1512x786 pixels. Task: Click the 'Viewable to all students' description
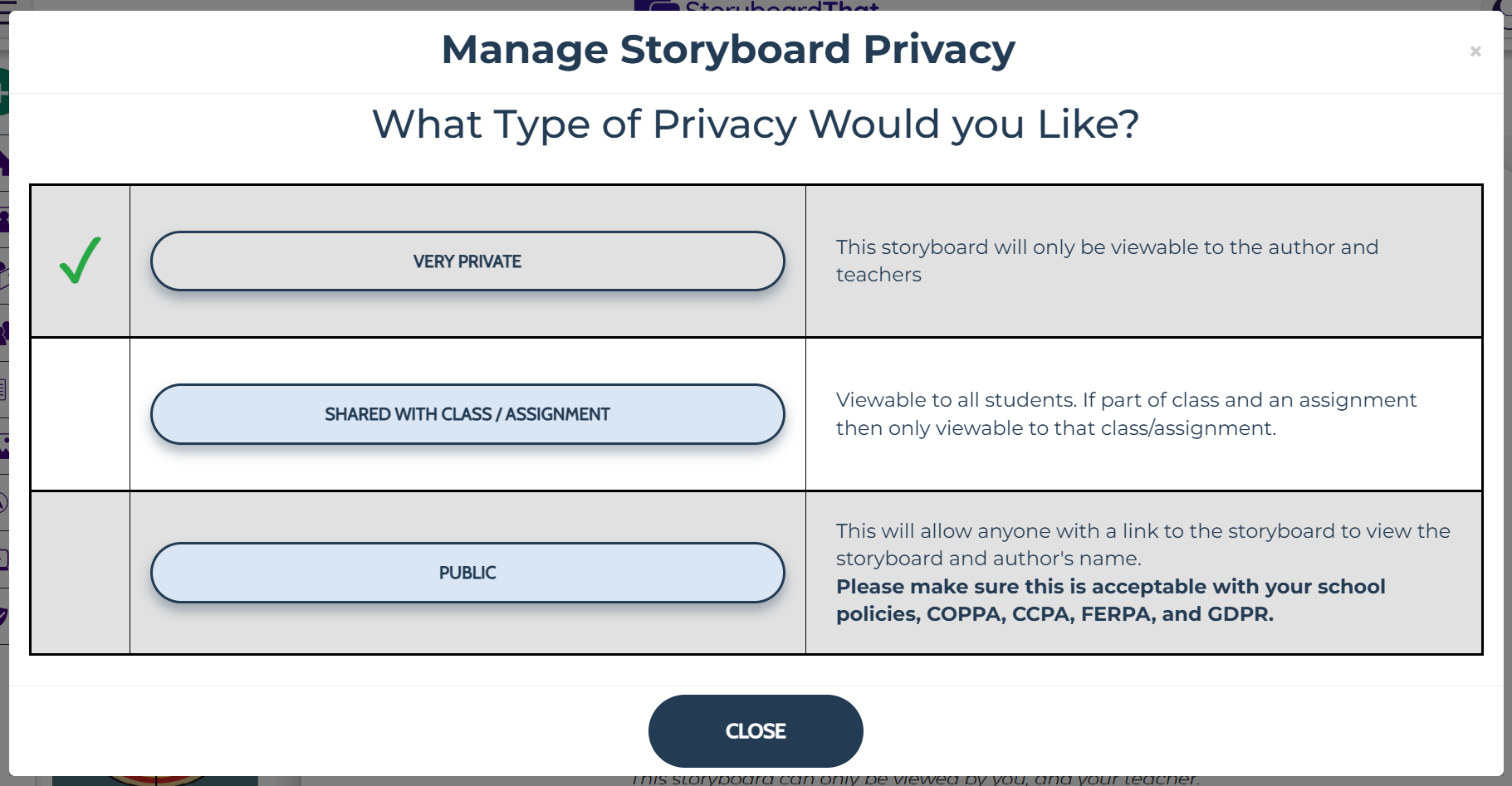pyautogui.click(x=1126, y=414)
